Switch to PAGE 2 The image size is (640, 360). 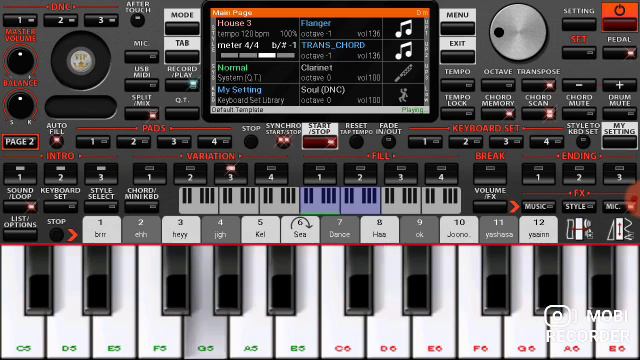[20, 142]
